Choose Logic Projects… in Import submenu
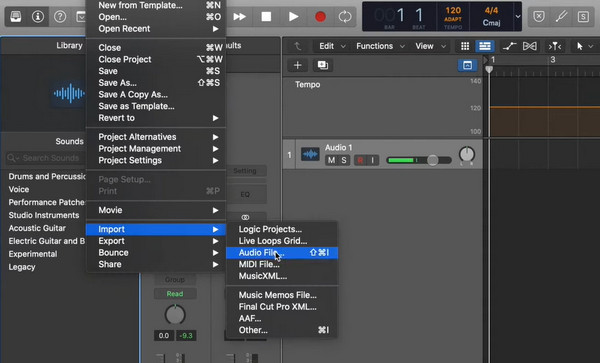 (x=282, y=229)
